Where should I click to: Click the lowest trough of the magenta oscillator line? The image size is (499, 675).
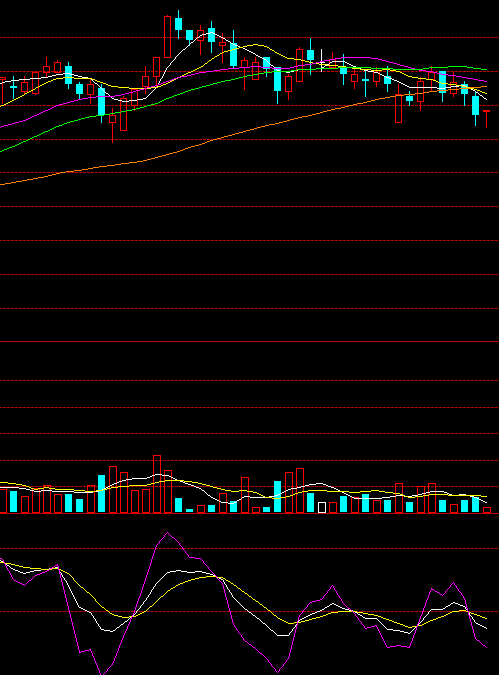point(102,673)
